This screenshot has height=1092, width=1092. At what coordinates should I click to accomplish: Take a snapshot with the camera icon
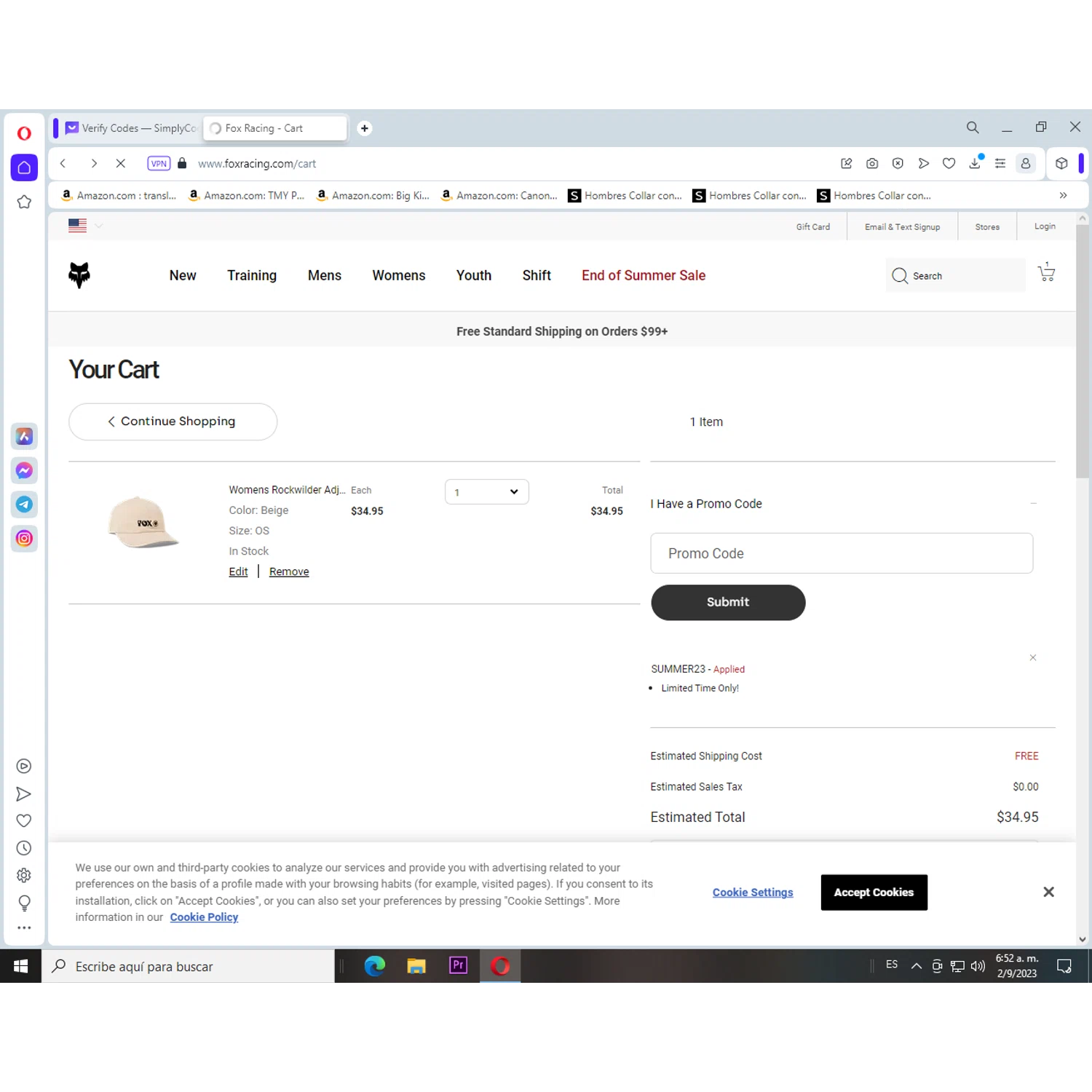[x=872, y=164]
